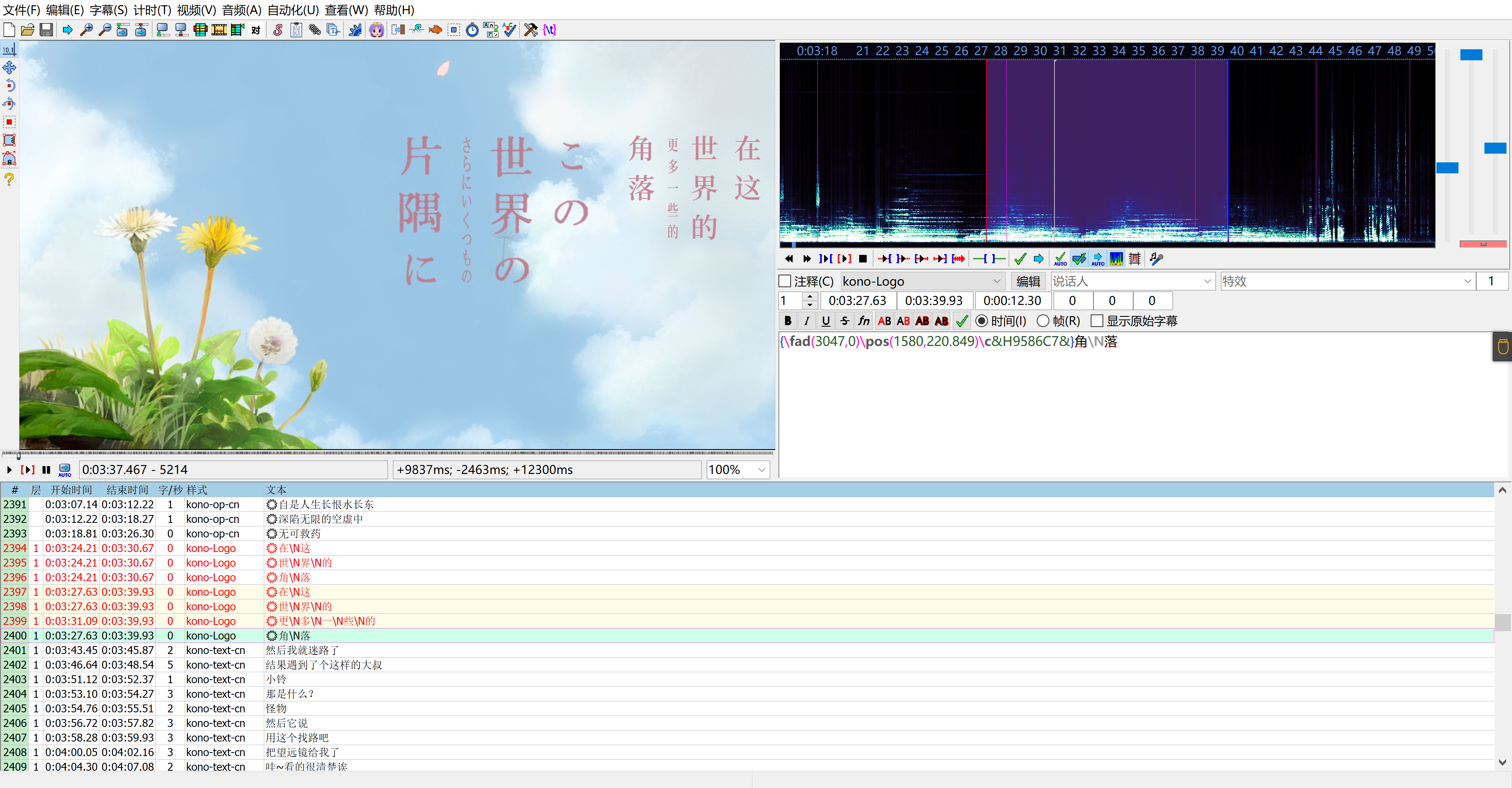Toggle audio auto-commit green check AUTO
The image size is (1512, 788).
pos(1060,259)
